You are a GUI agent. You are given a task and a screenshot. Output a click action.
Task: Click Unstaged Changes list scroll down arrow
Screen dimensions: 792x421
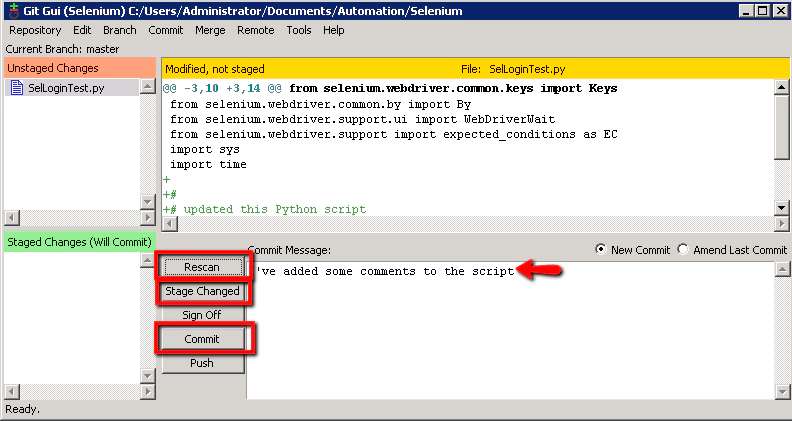click(x=147, y=202)
